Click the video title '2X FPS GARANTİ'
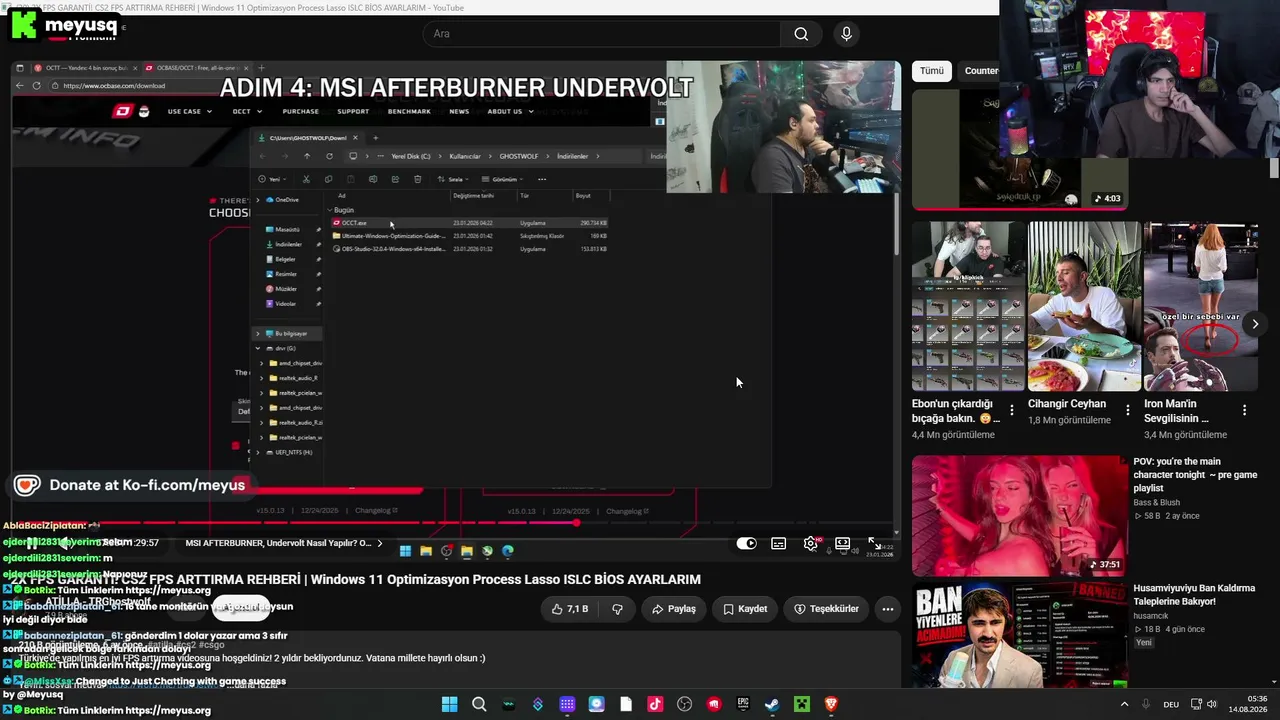This screenshot has width=1280, height=720. pyautogui.click(x=356, y=579)
